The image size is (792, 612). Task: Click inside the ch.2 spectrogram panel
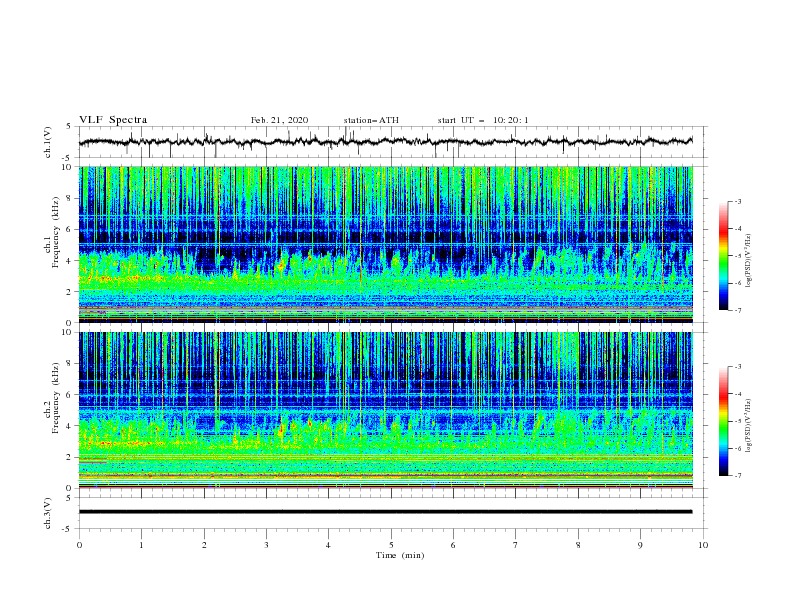pyautogui.click(x=386, y=410)
